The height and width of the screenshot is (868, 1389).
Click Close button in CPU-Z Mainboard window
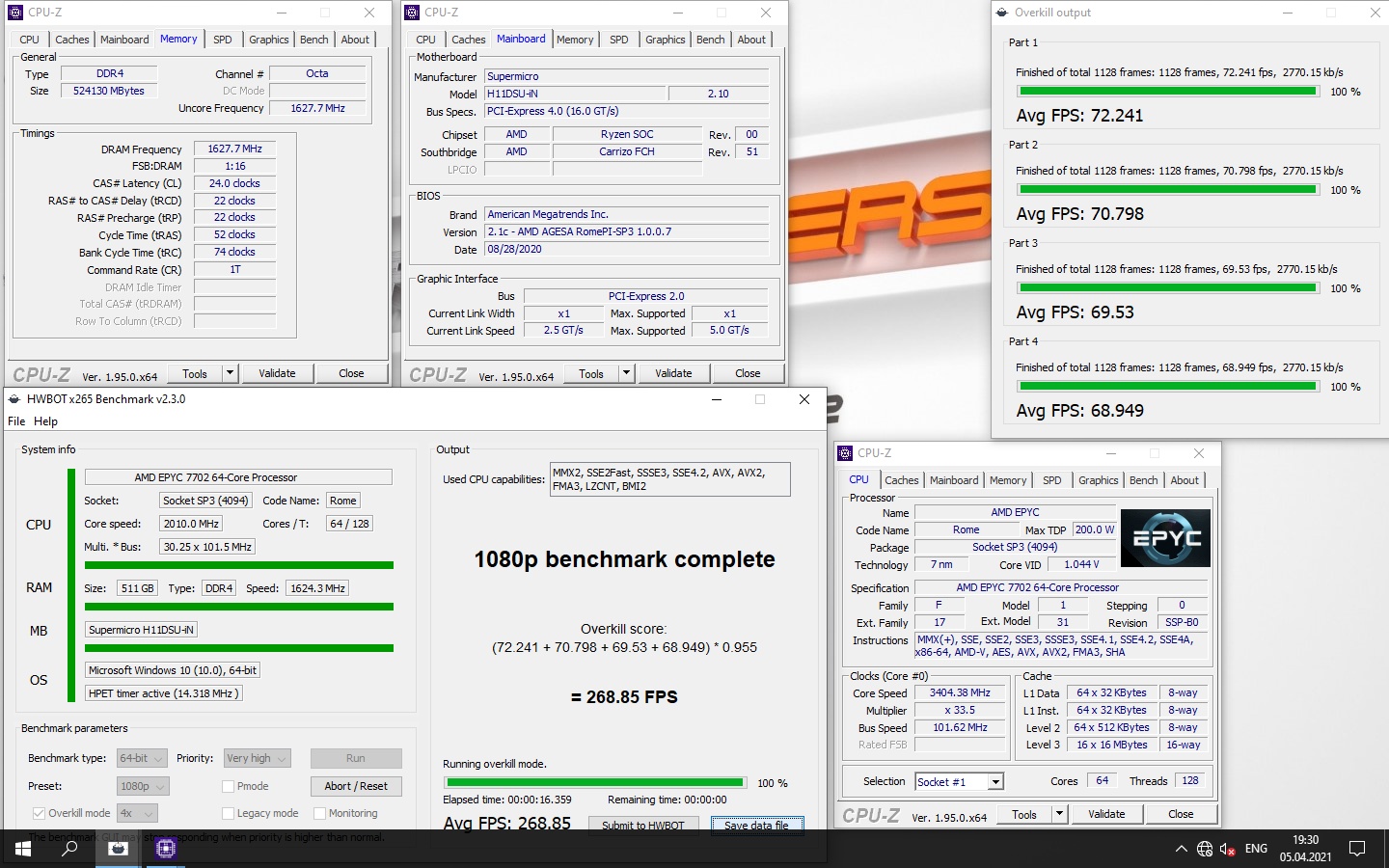(x=748, y=373)
